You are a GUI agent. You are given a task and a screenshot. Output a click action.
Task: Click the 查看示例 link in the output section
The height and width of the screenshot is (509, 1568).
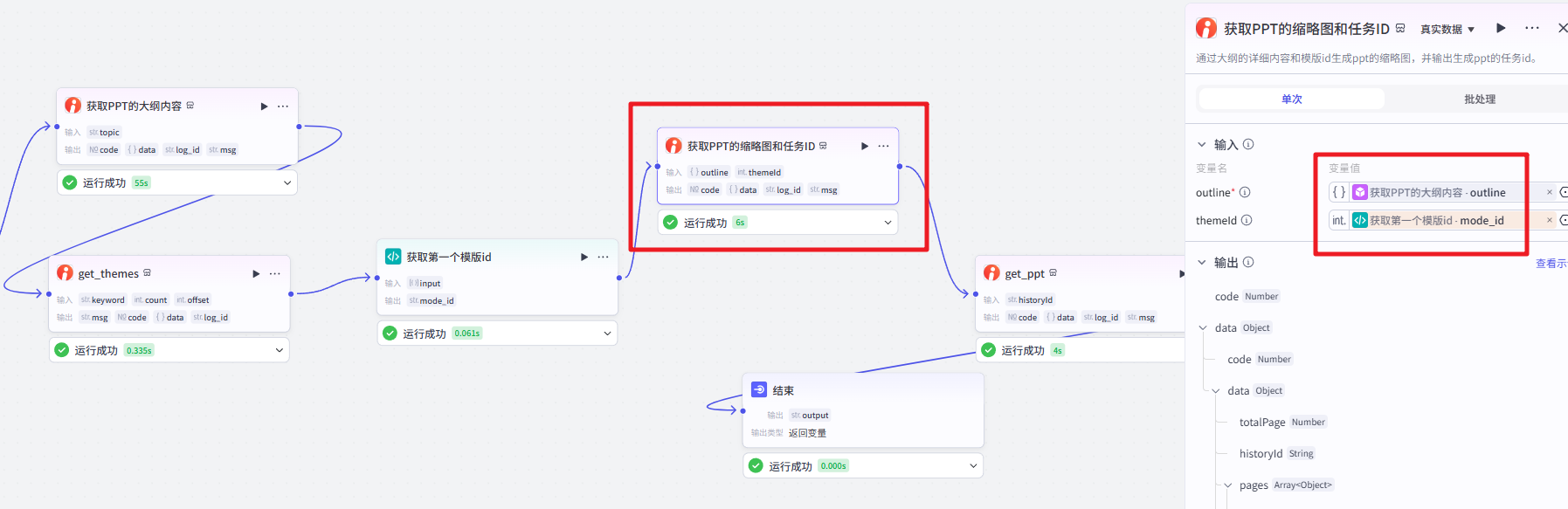coord(1551,264)
